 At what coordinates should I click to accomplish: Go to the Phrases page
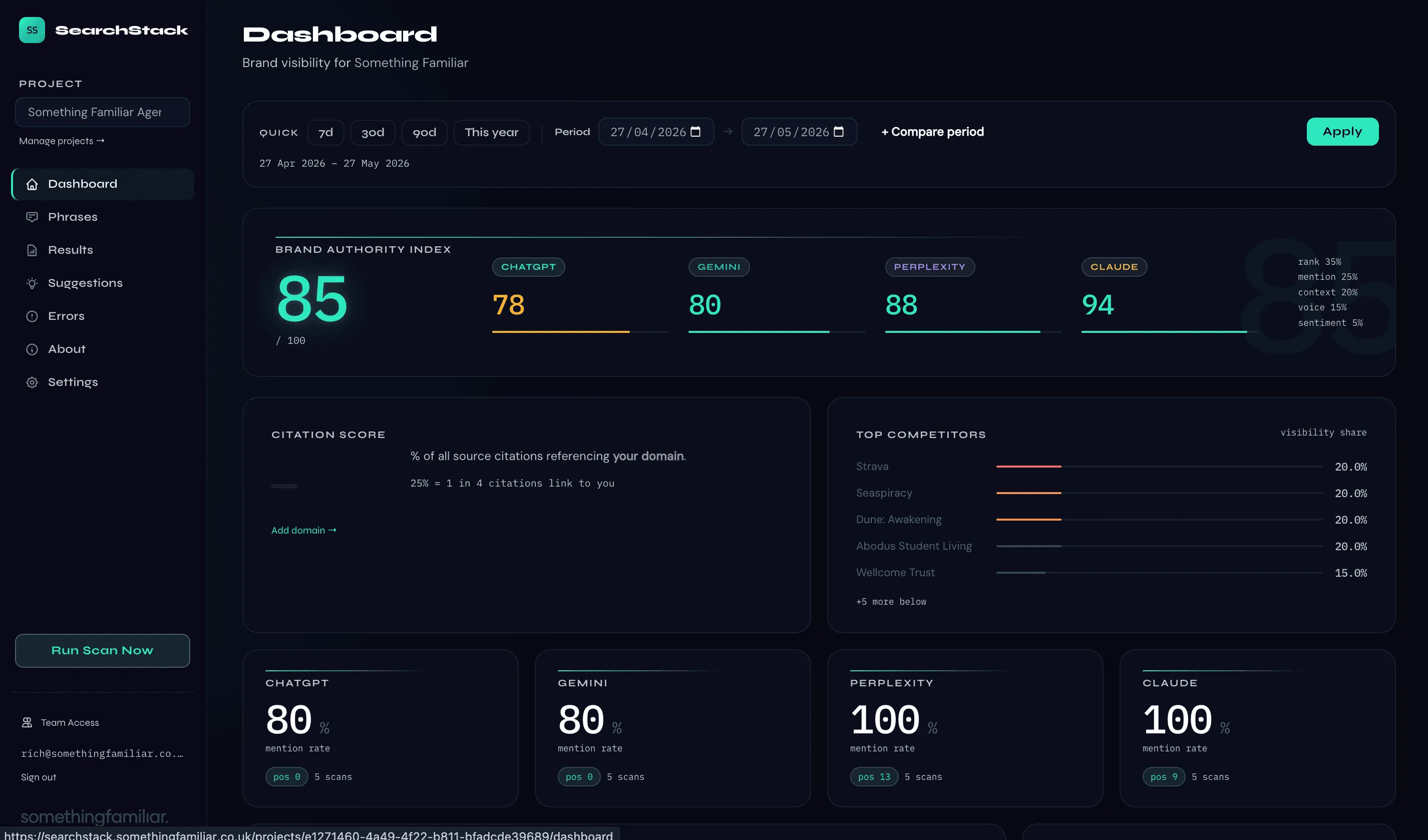pyautogui.click(x=103, y=217)
